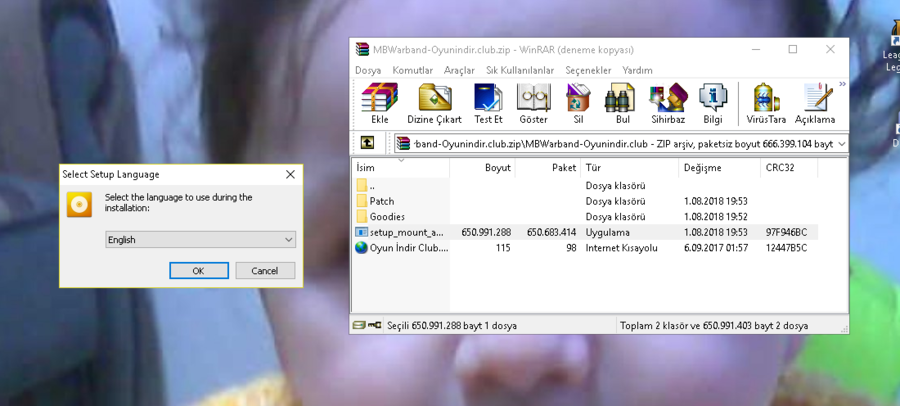Image resolution: width=900 pixels, height=406 pixels.
Task: Click the disk drive icon in status bar
Action: point(358,325)
